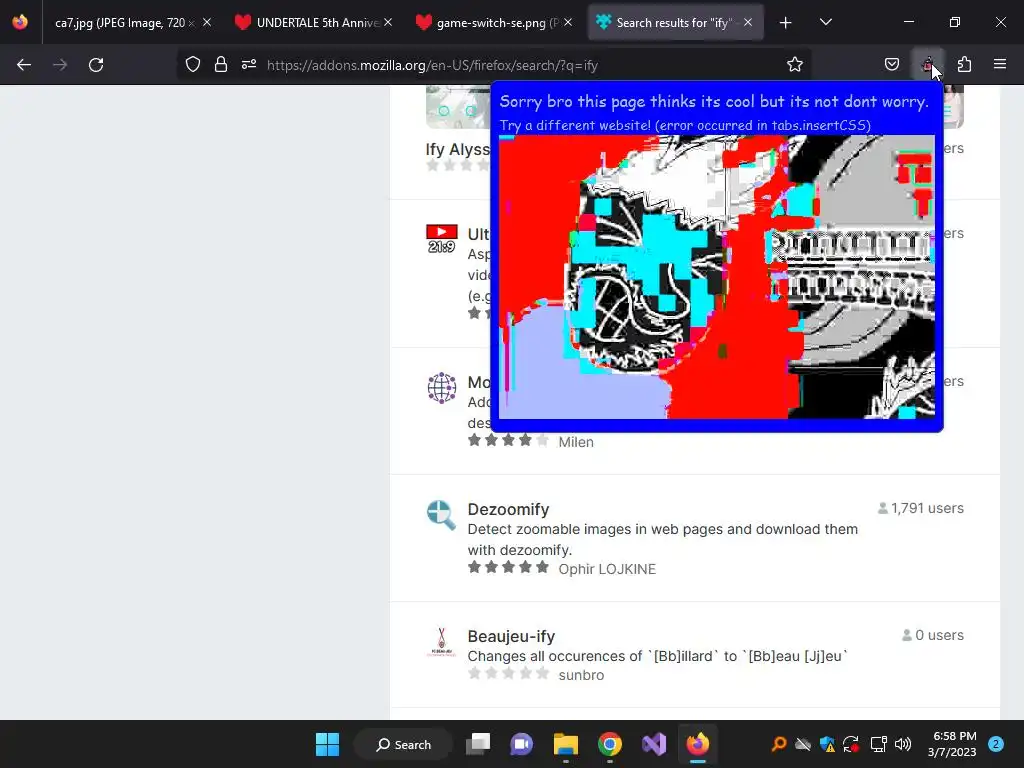Open a new tab with plus button

pos(786,23)
